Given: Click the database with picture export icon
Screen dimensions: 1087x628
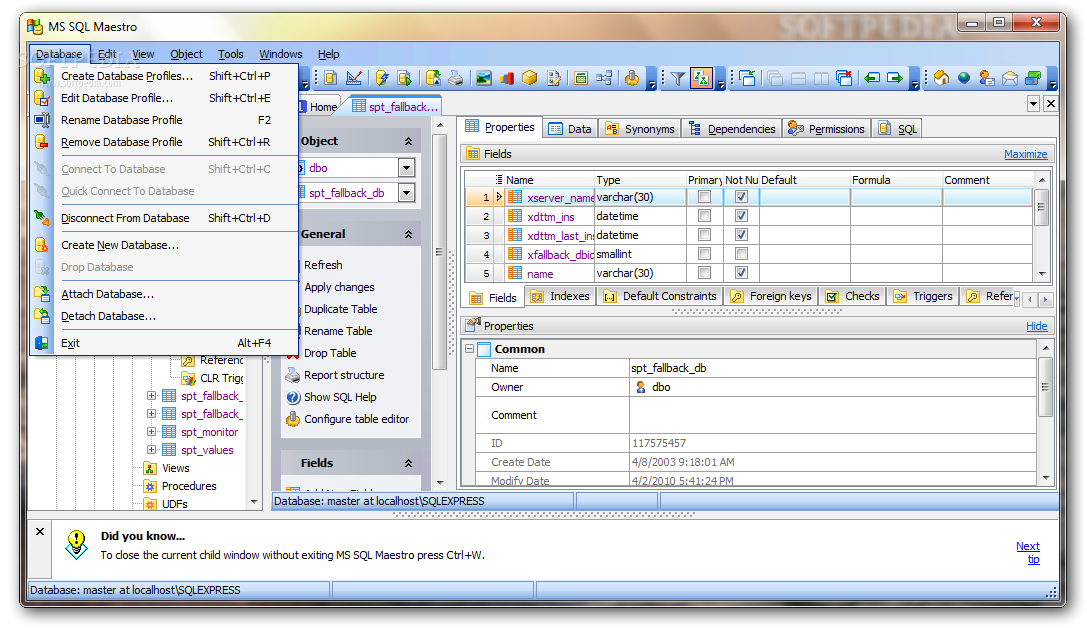Looking at the screenshot, I should pos(433,78).
